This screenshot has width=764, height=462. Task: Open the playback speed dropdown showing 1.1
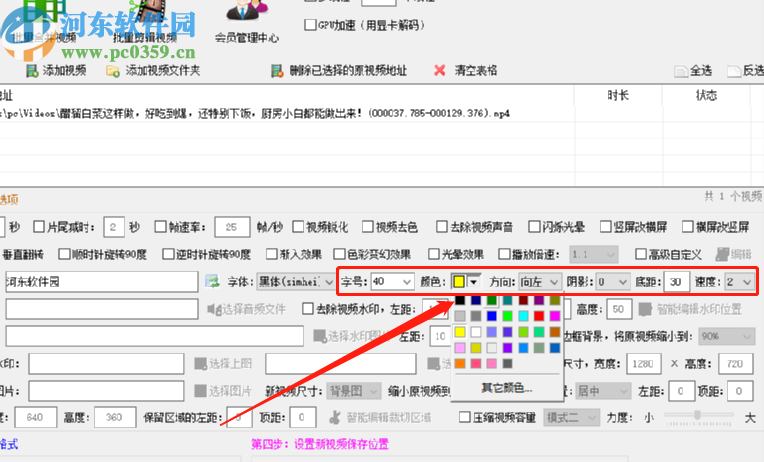coord(594,254)
